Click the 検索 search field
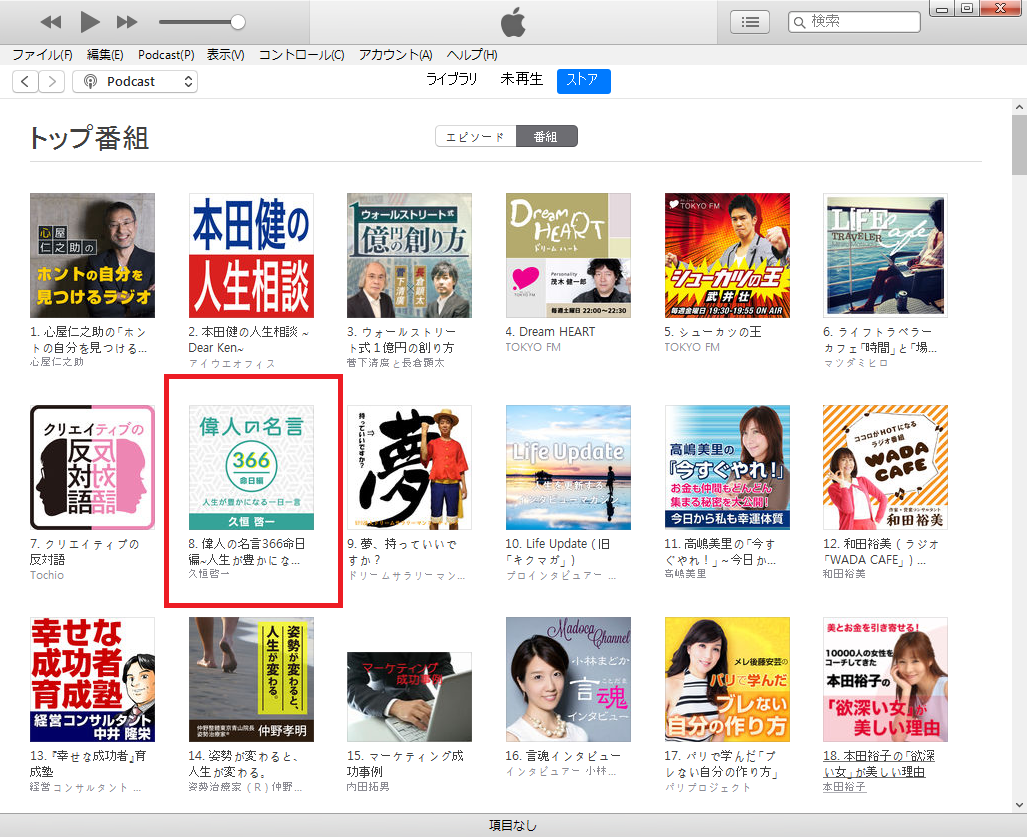 click(x=854, y=22)
